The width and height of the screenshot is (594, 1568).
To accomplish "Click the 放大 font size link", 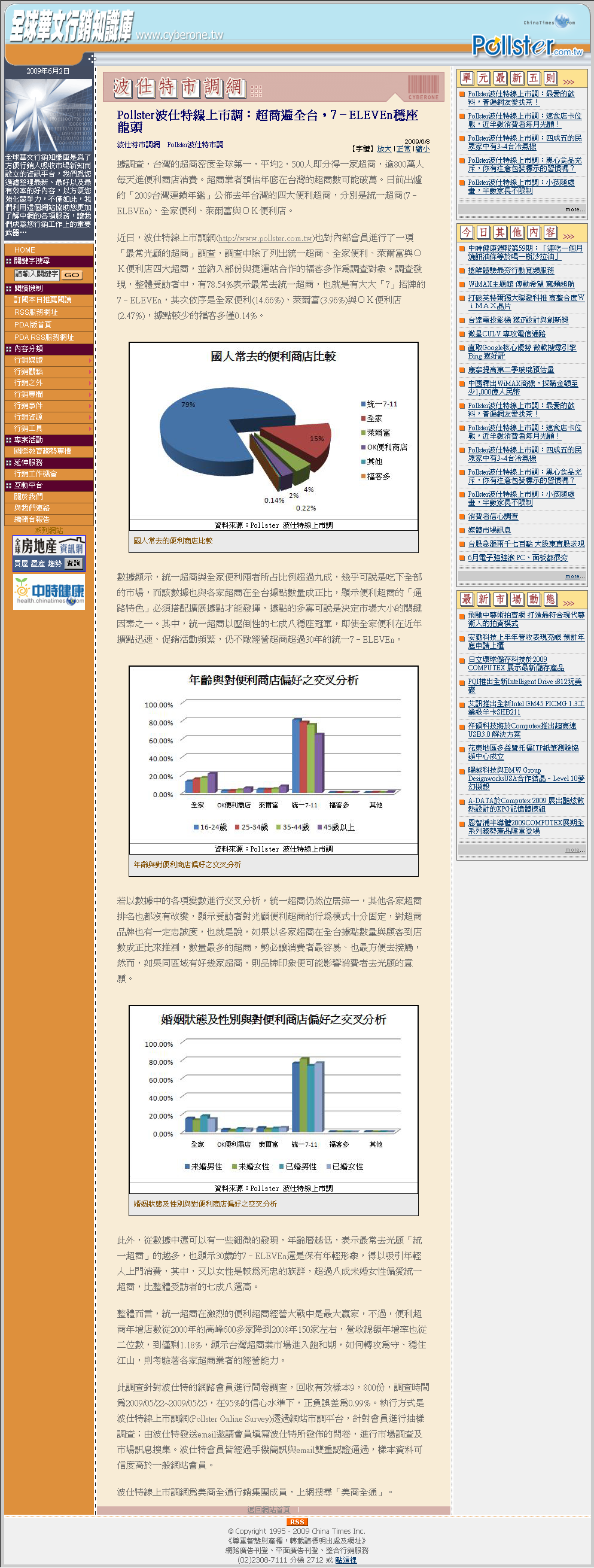I will click(384, 149).
